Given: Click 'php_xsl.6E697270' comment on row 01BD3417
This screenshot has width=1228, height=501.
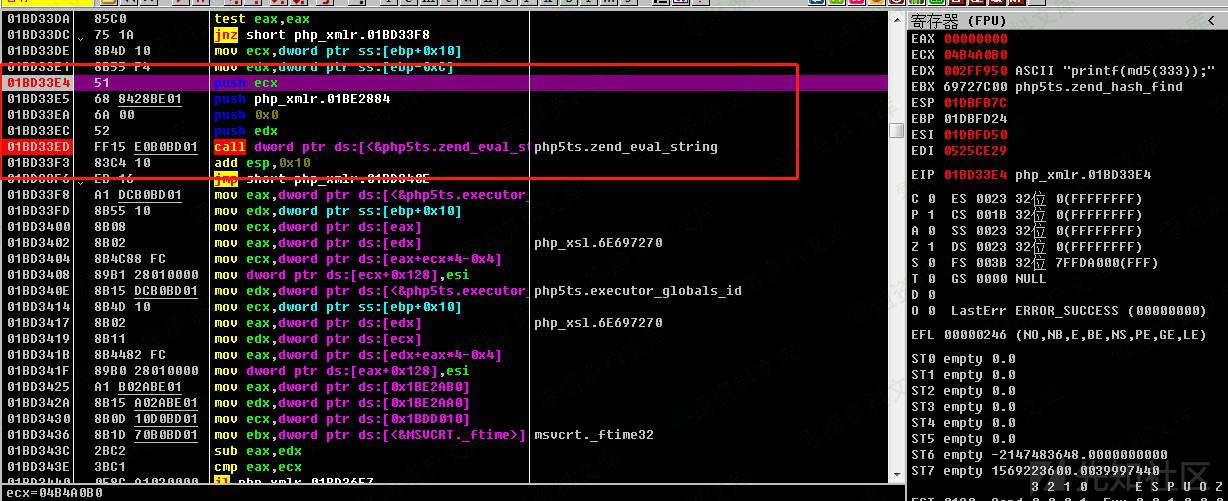Looking at the screenshot, I should coord(598,323).
